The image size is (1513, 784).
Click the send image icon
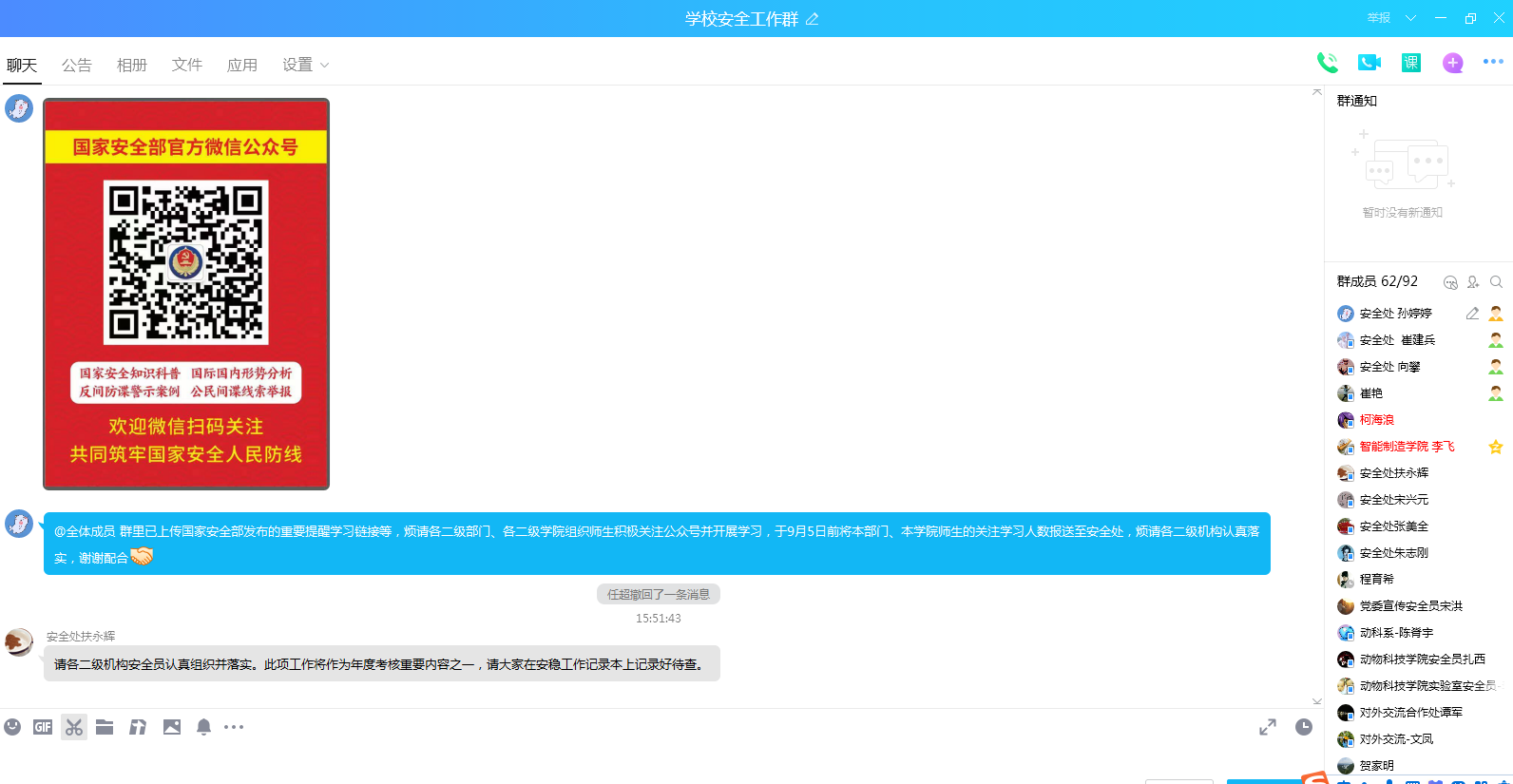point(171,727)
